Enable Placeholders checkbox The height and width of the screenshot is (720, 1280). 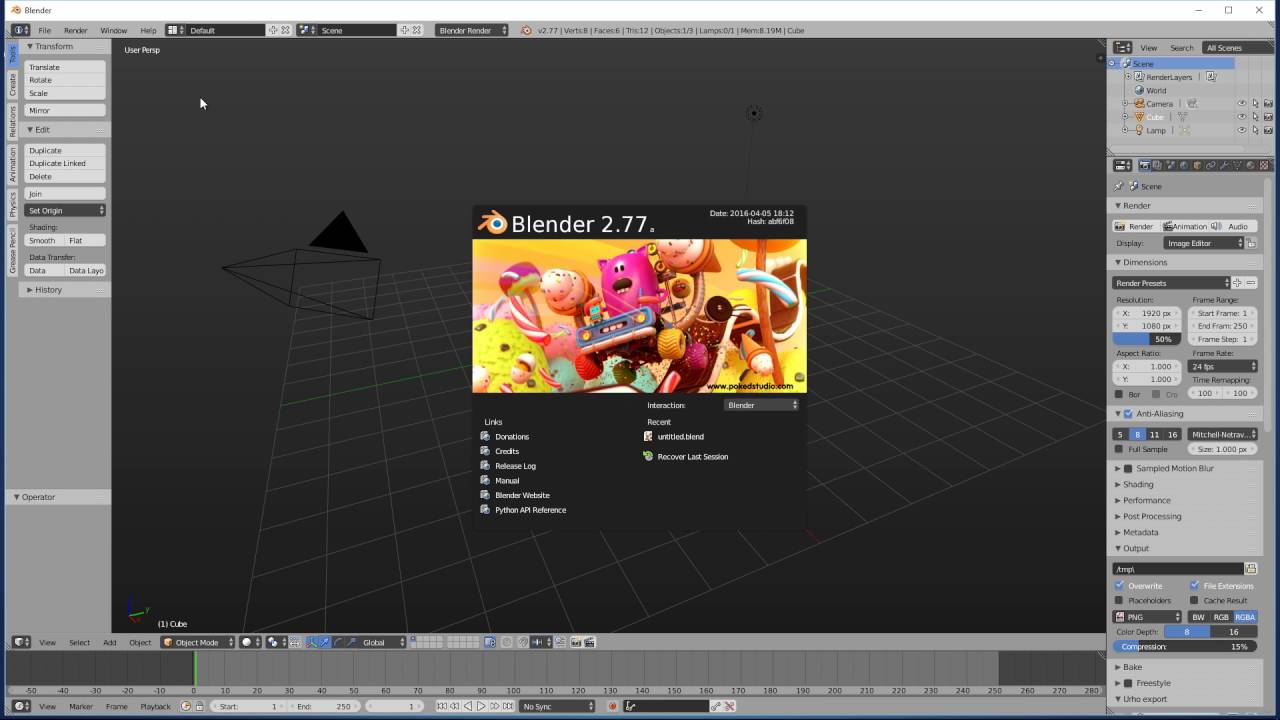pos(1119,600)
